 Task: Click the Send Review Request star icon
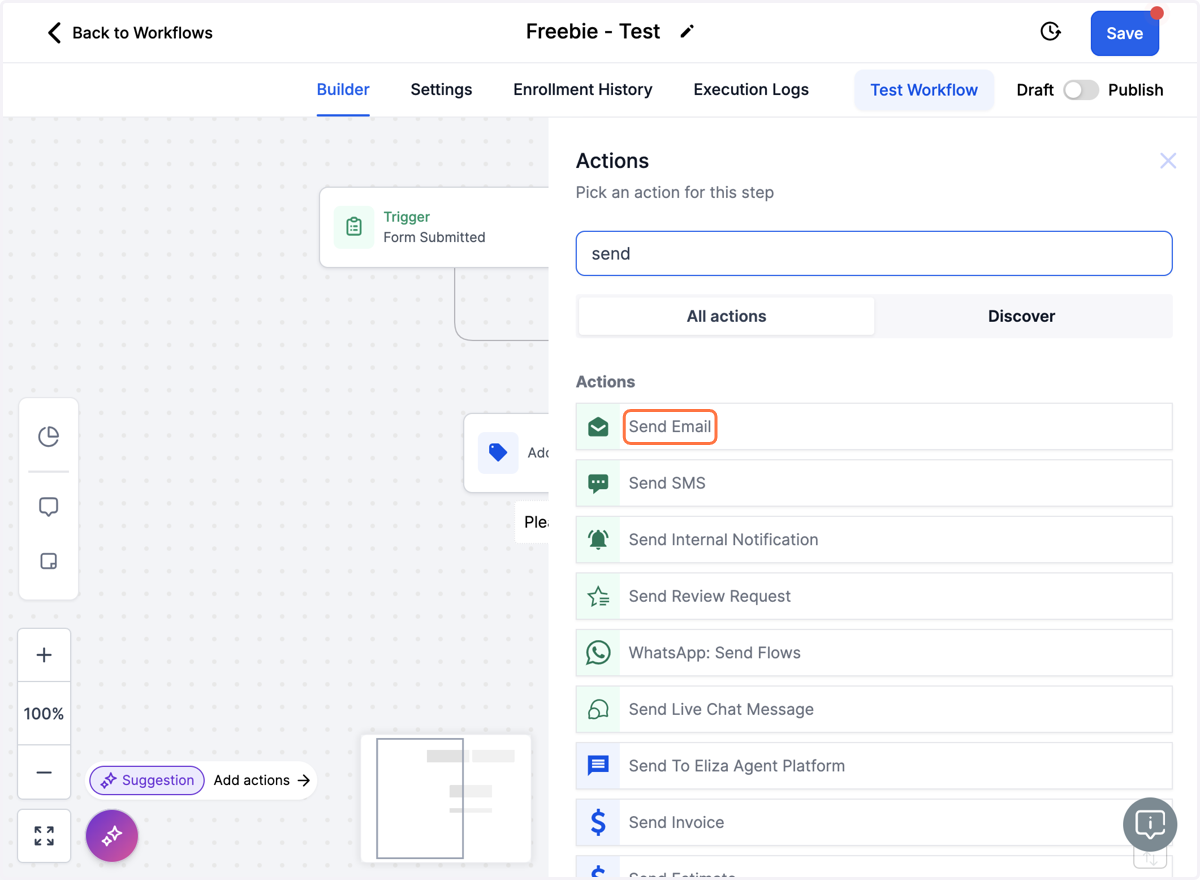point(598,597)
